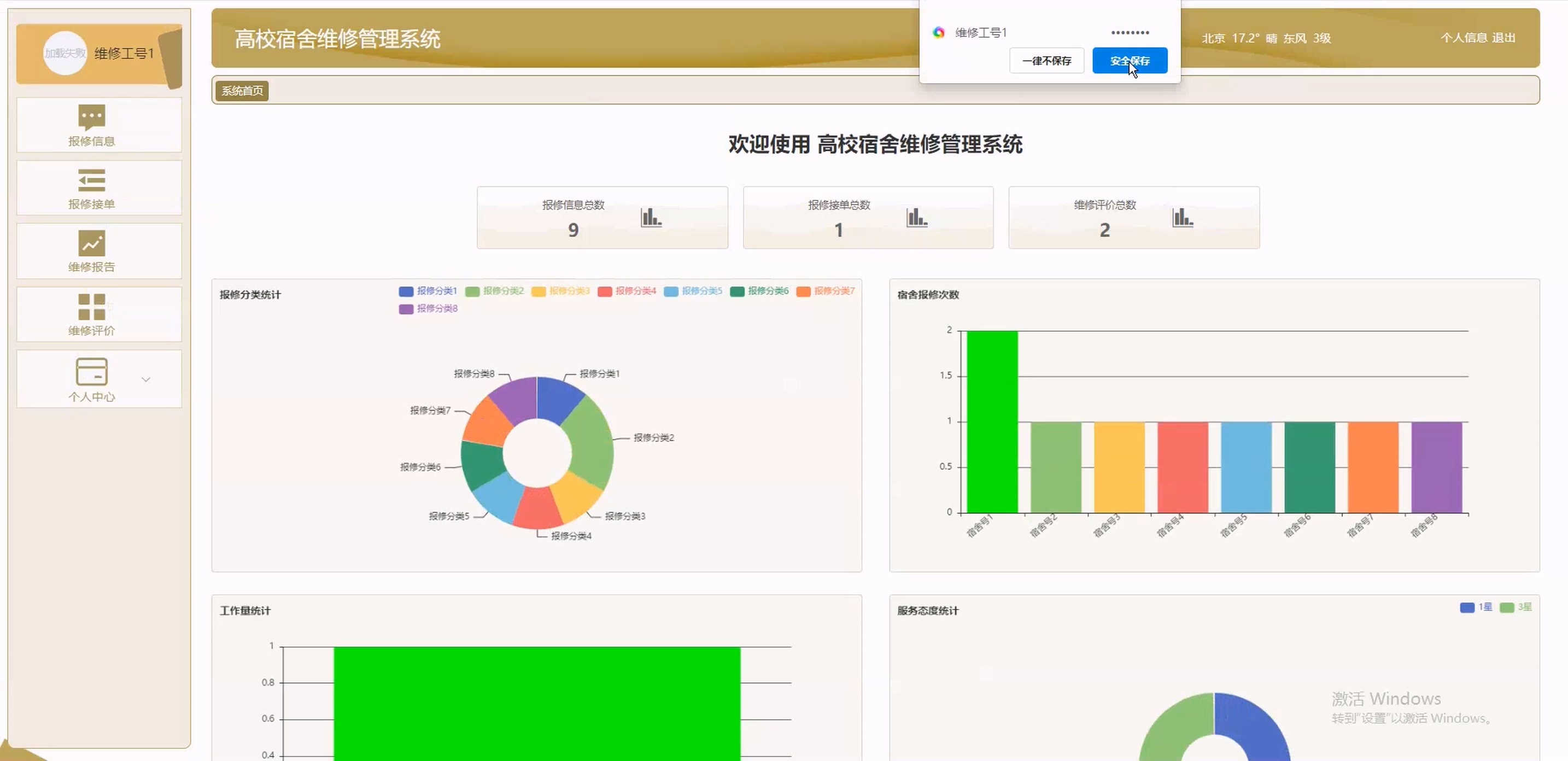Click 维修工号1 username in sidebar
The image size is (1568, 761).
click(124, 53)
